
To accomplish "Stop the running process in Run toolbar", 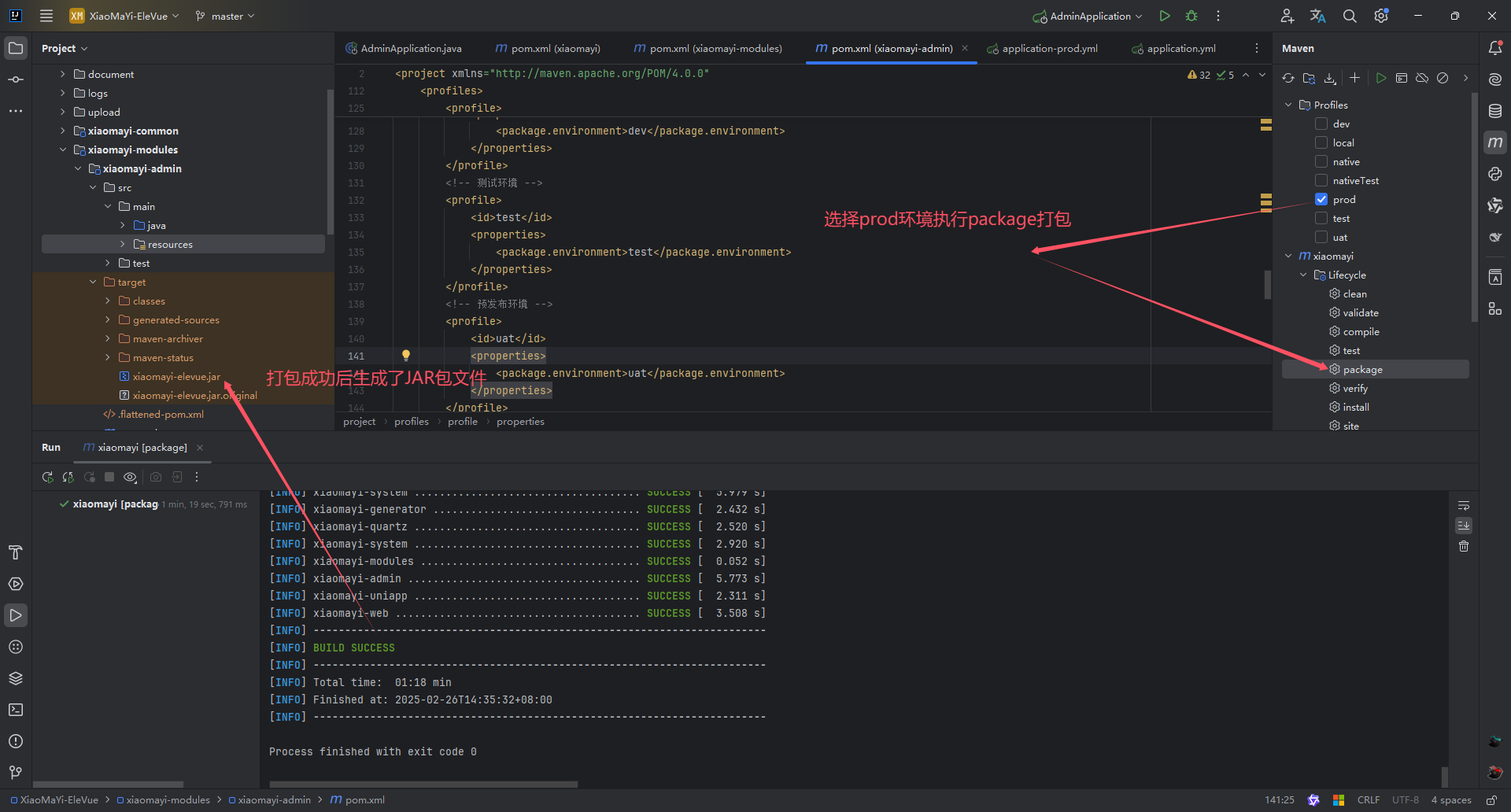I will click(109, 477).
